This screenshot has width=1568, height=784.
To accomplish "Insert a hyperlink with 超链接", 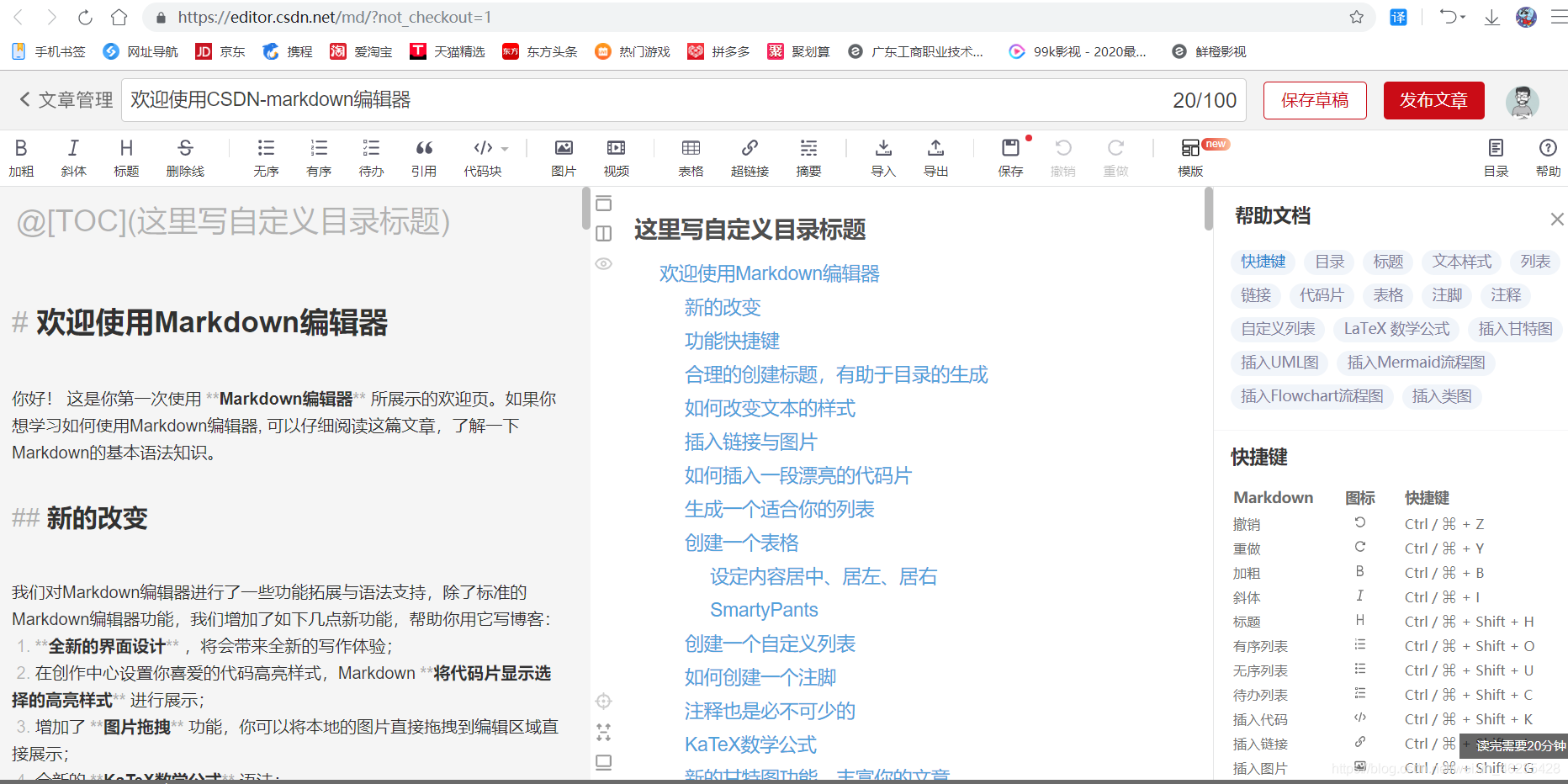I will point(750,157).
